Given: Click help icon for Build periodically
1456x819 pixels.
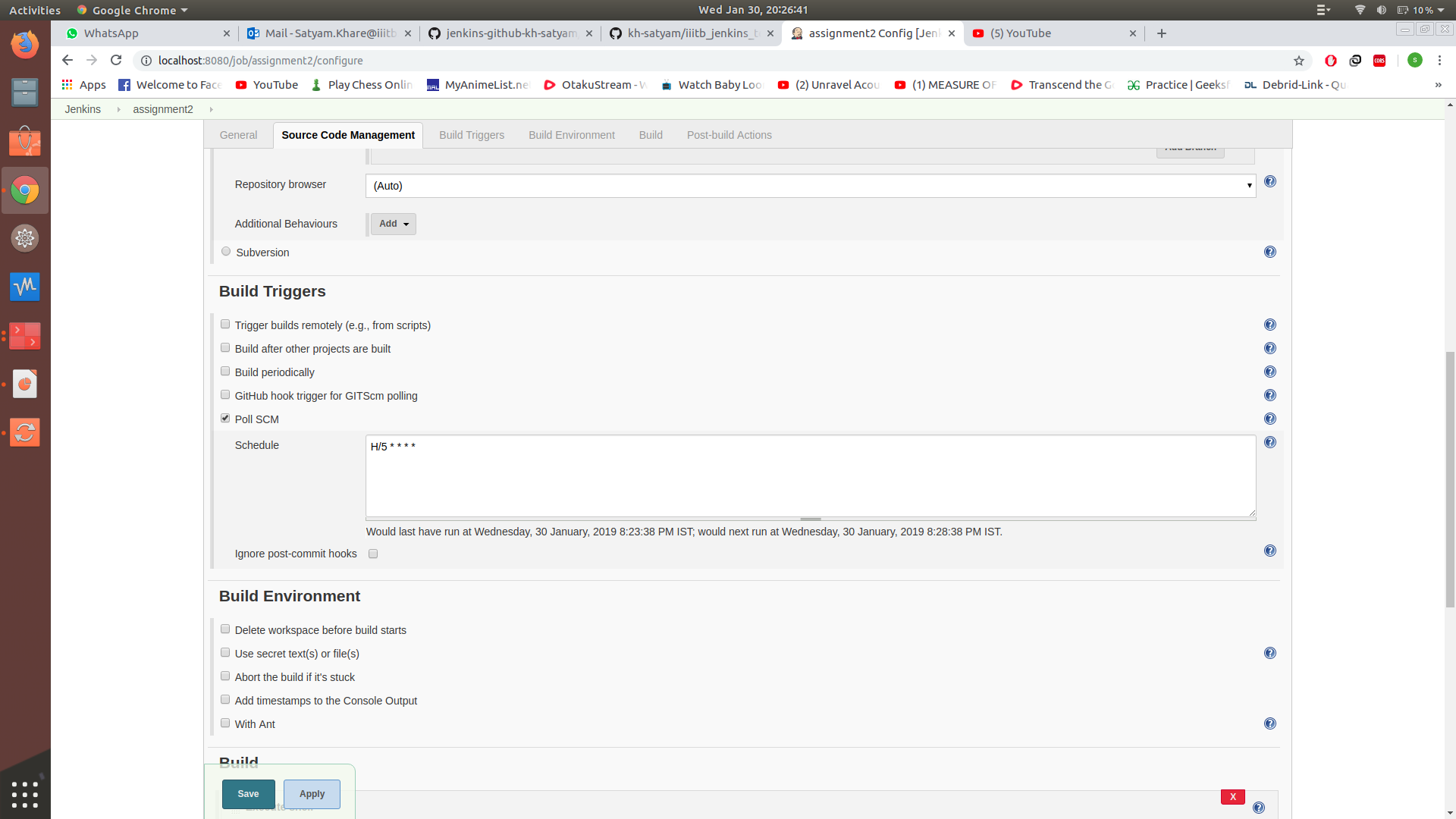Looking at the screenshot, I should coord(1270,372).
